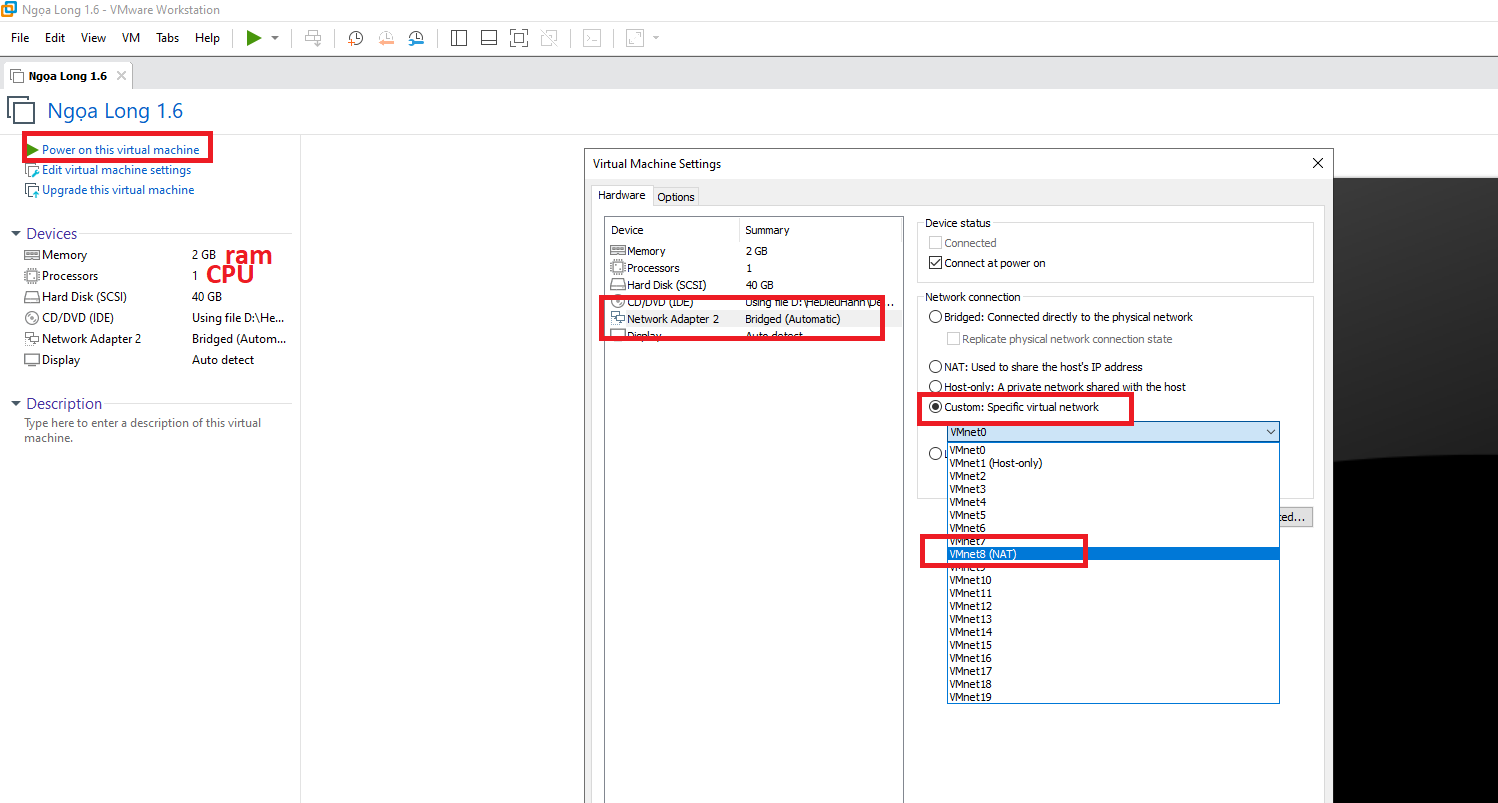Image resolution: width=1498 pixels, height=803 pixels.
Task: Click Power on this virtual machine link
Action: click(x=120, y=150)
